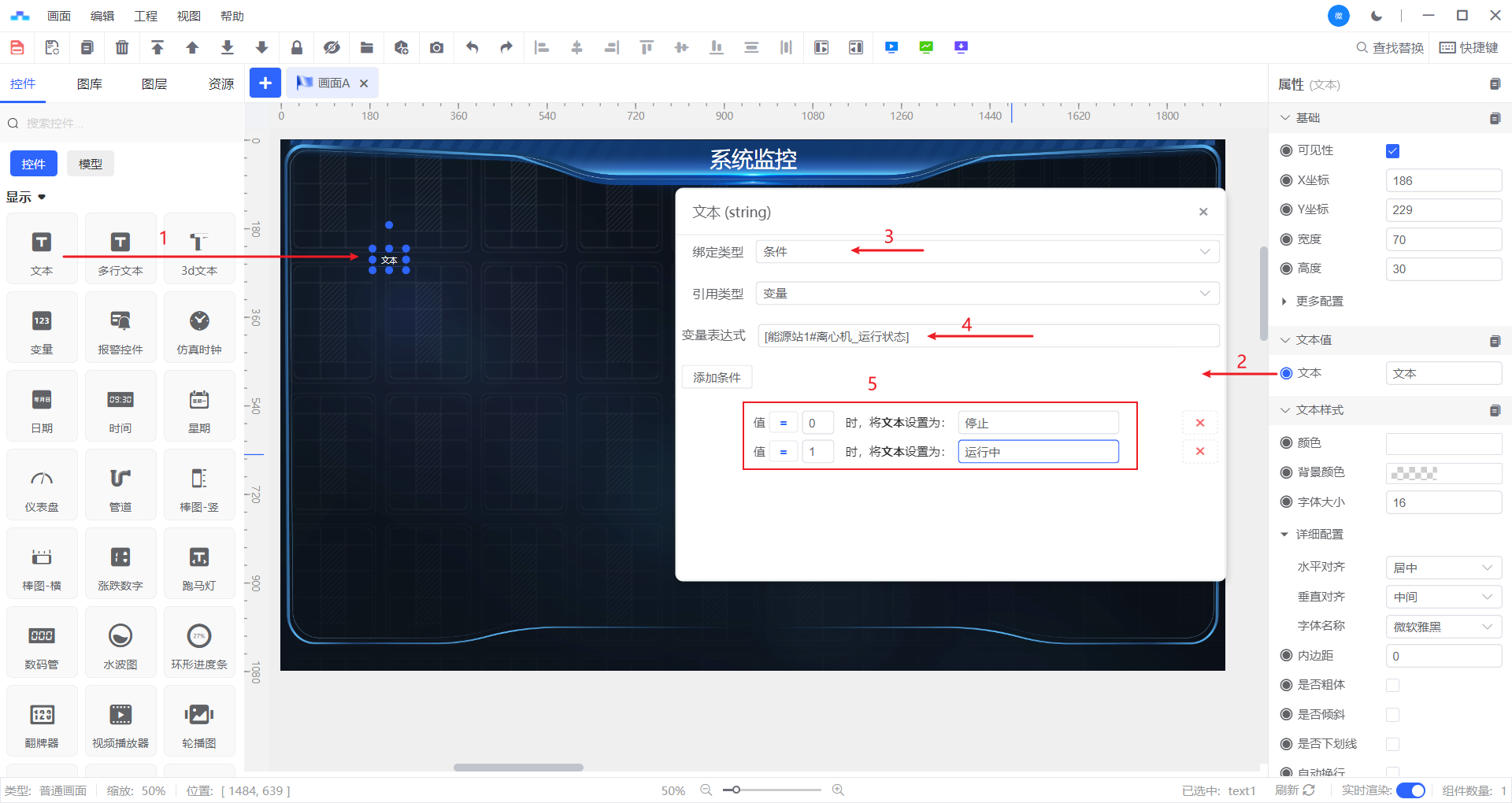
Task: Toggle the 实时渲染 switch off
Action: [1410, 790]
